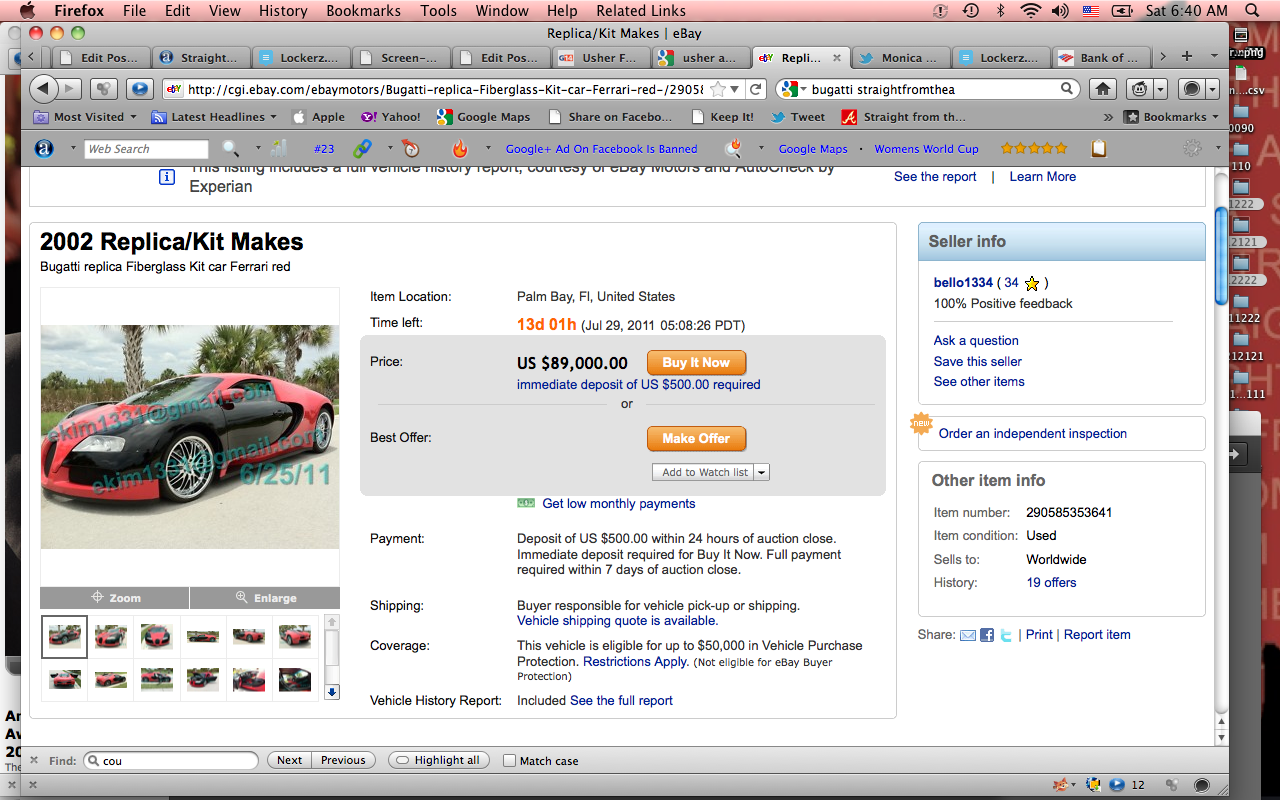Toggle the Highlight all button in find bar
Viewport: 1280px width, 800px height.
(438, 760)
